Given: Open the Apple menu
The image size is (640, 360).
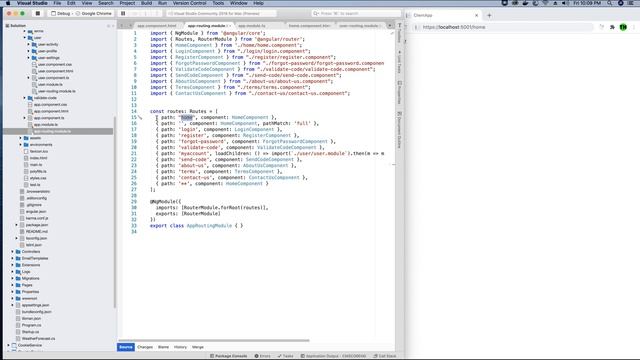Looking at the screenshot, I should point(8,3).
